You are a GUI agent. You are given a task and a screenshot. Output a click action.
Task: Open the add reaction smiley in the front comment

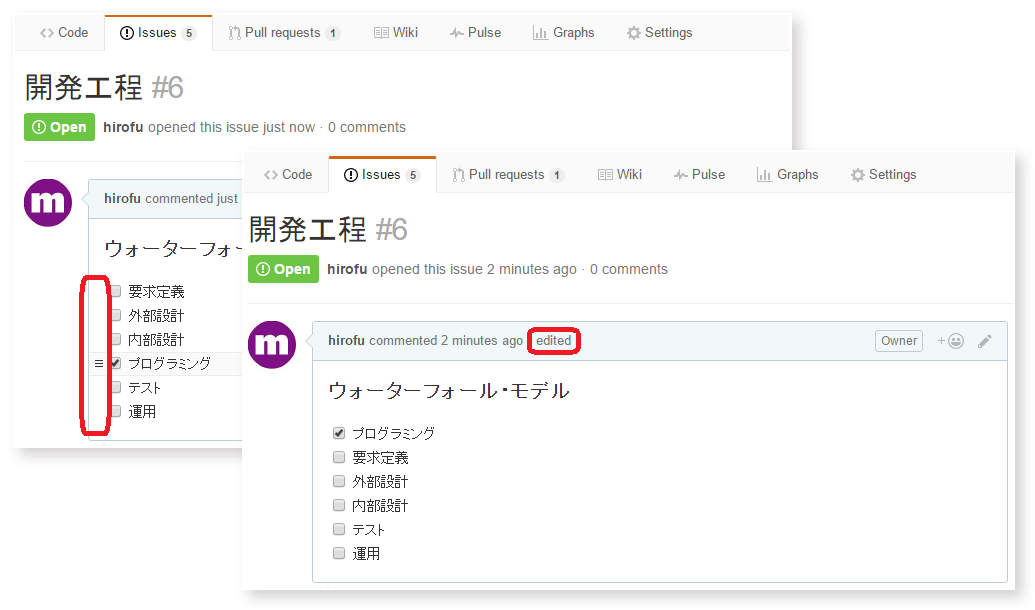point(950,341)
